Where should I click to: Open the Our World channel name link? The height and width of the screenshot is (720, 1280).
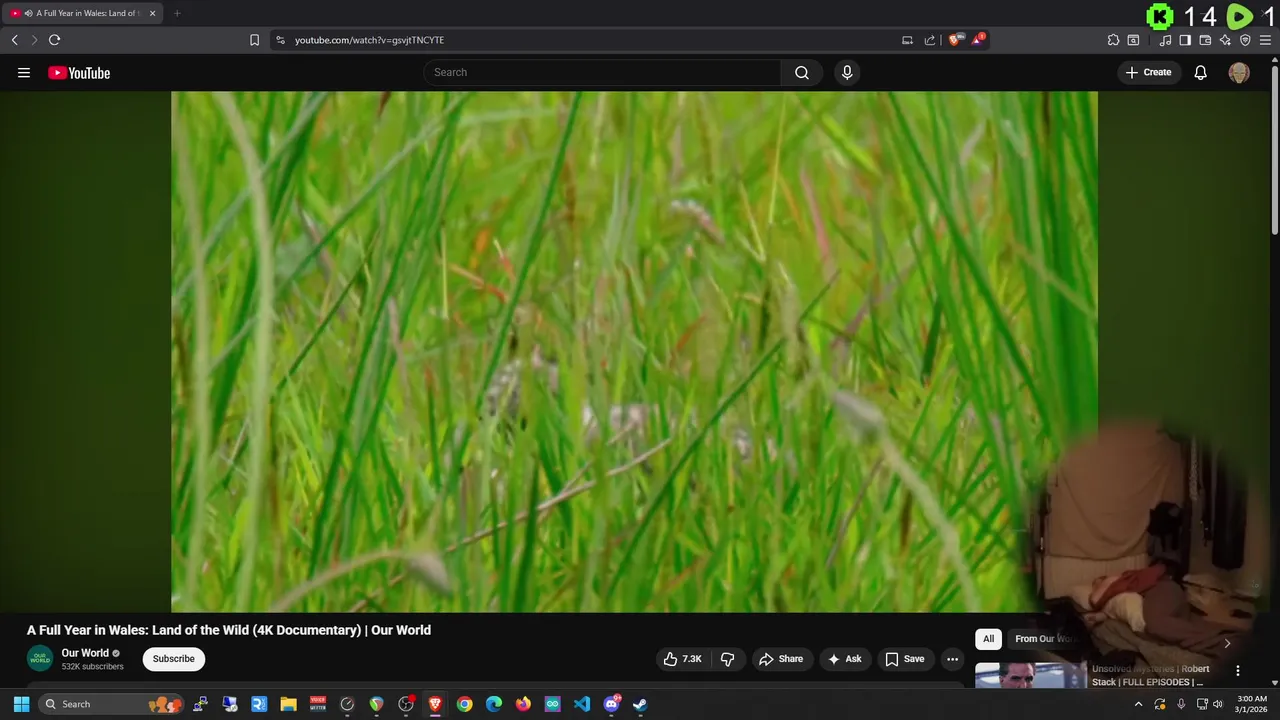[x=85, y=653]
